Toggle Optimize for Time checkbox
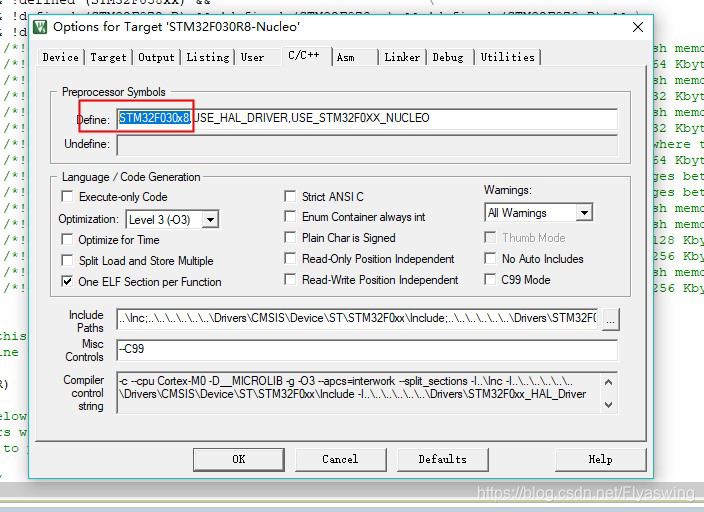The width and height of the screenshot is (704, 512). tap(67, 239)
